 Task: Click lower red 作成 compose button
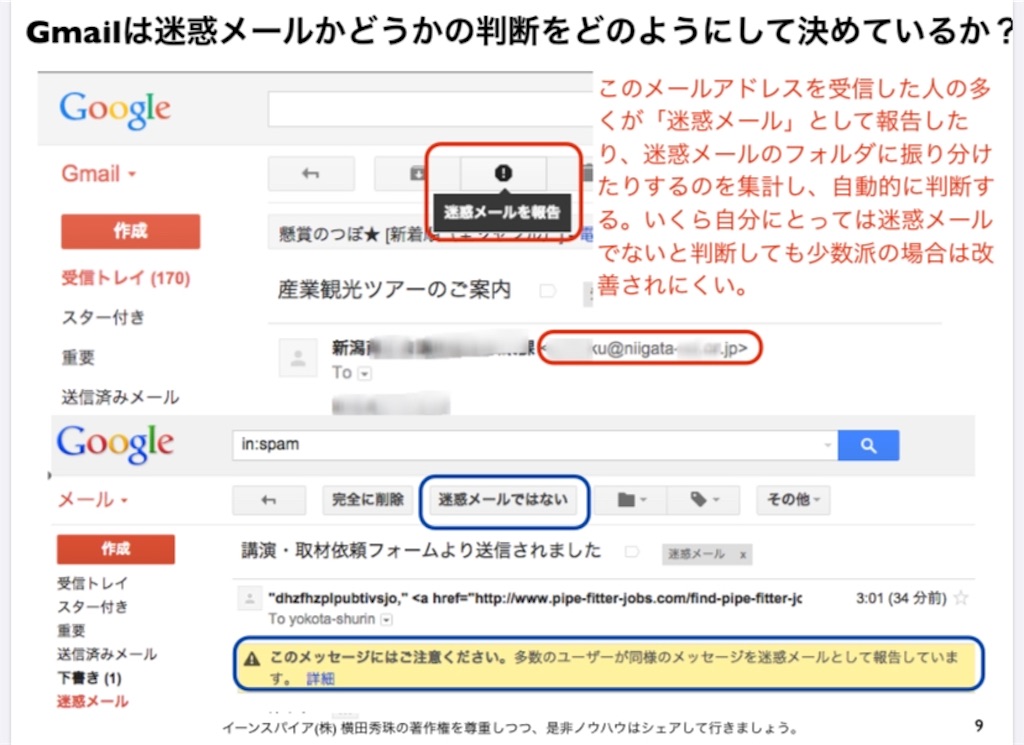pos(116,549)
